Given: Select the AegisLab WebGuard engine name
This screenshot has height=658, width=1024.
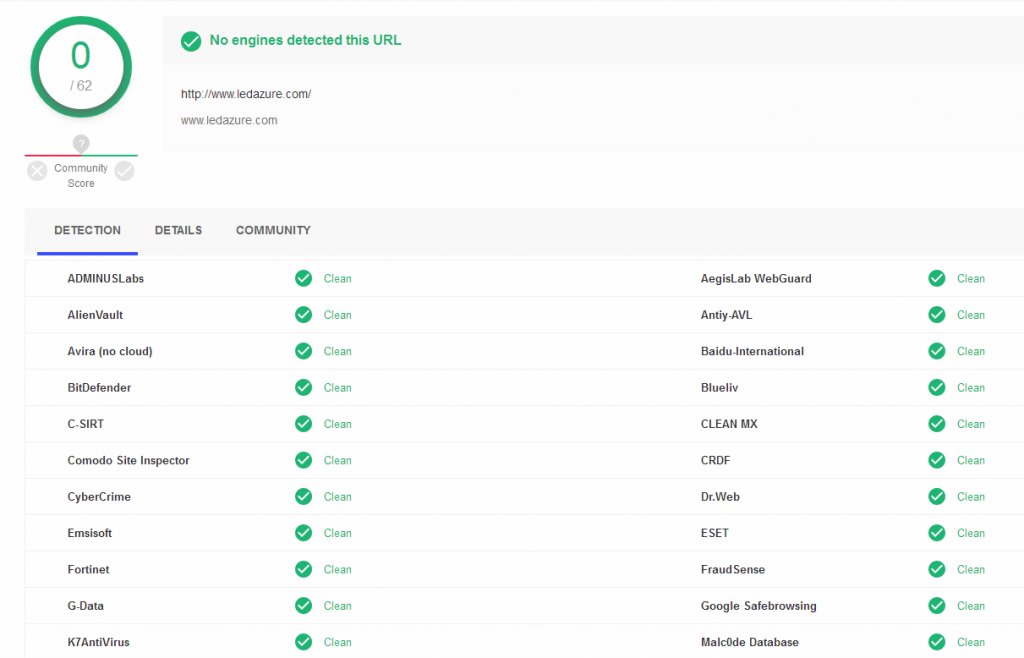Looking at the screenshot, I should click(x=756, y=279).
